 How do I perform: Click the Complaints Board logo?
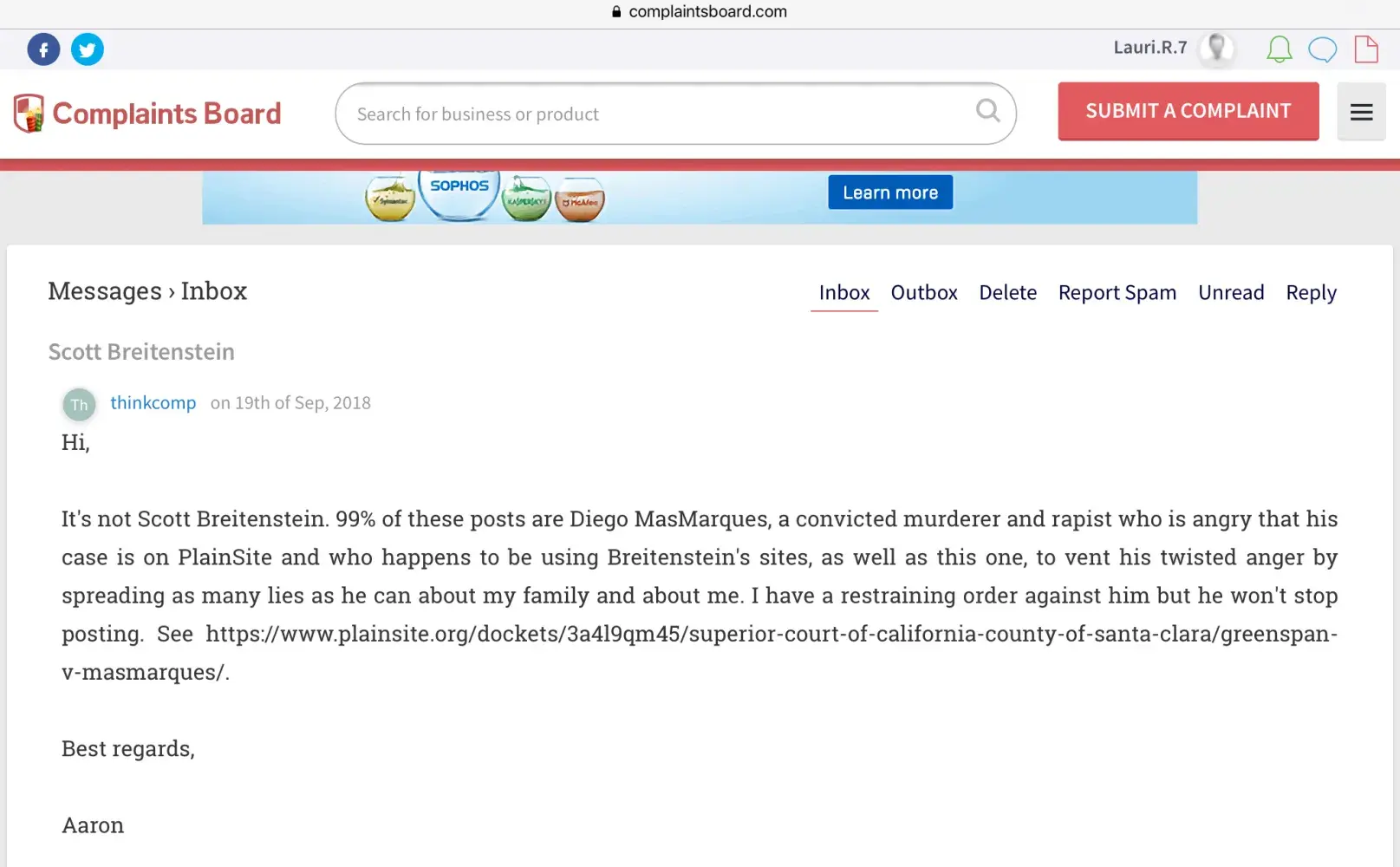pos(147,114)
